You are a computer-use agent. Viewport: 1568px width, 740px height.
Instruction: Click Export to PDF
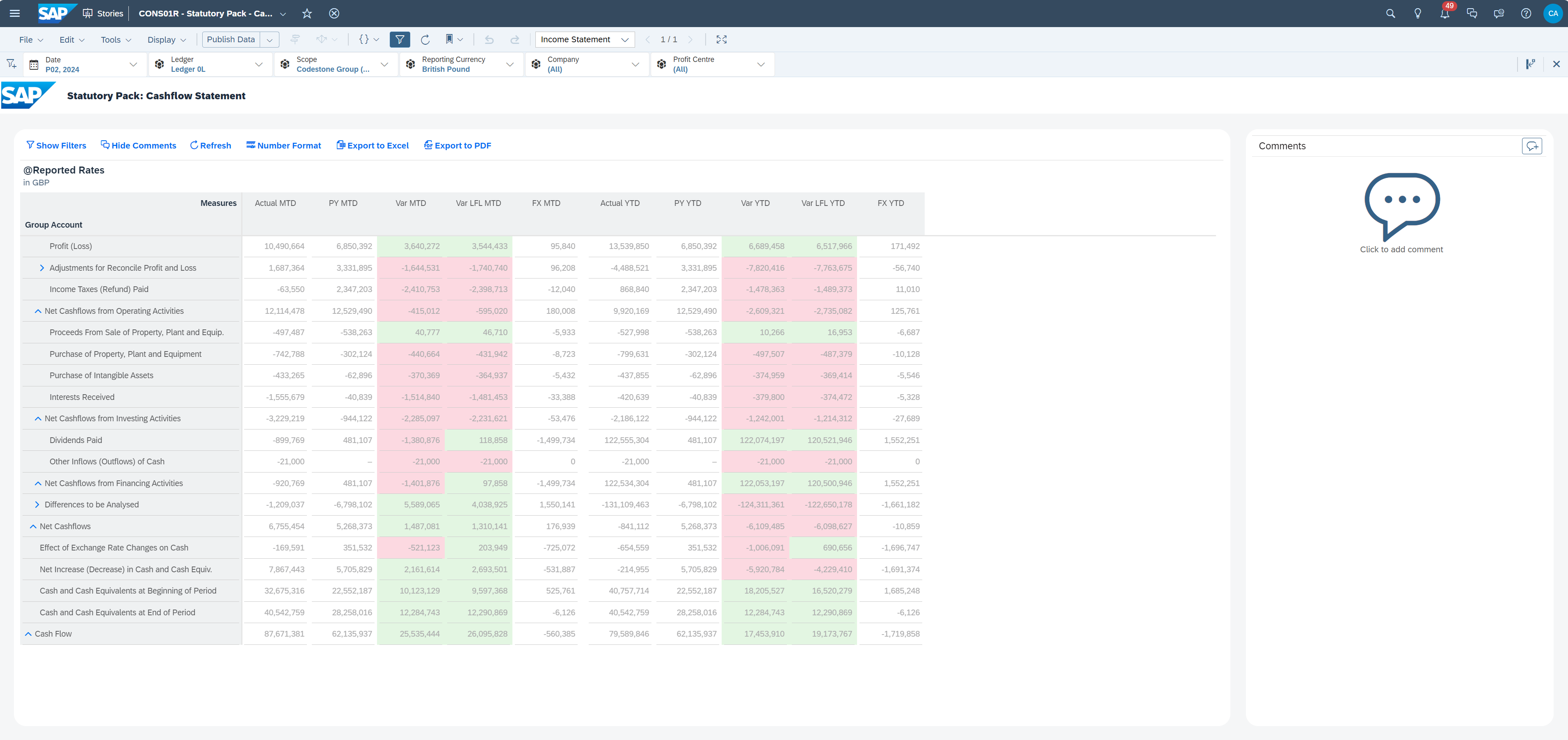tap(458, 146)
